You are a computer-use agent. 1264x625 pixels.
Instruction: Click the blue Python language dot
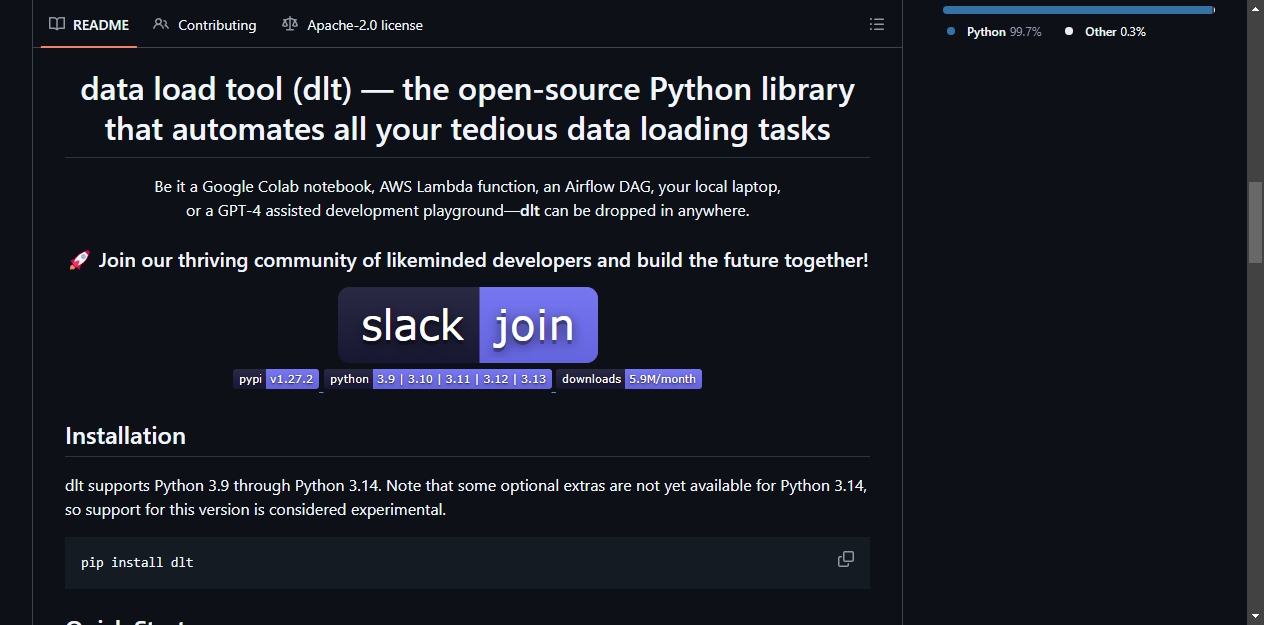pyautogui.click(x=951, y=32)
